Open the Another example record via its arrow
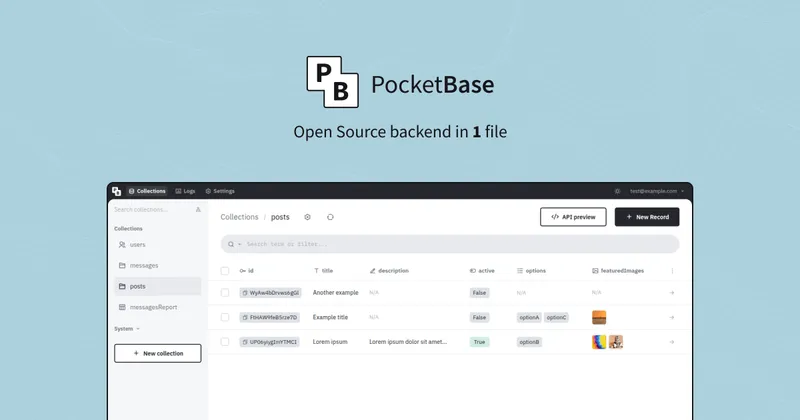 [x=672, y=292]
